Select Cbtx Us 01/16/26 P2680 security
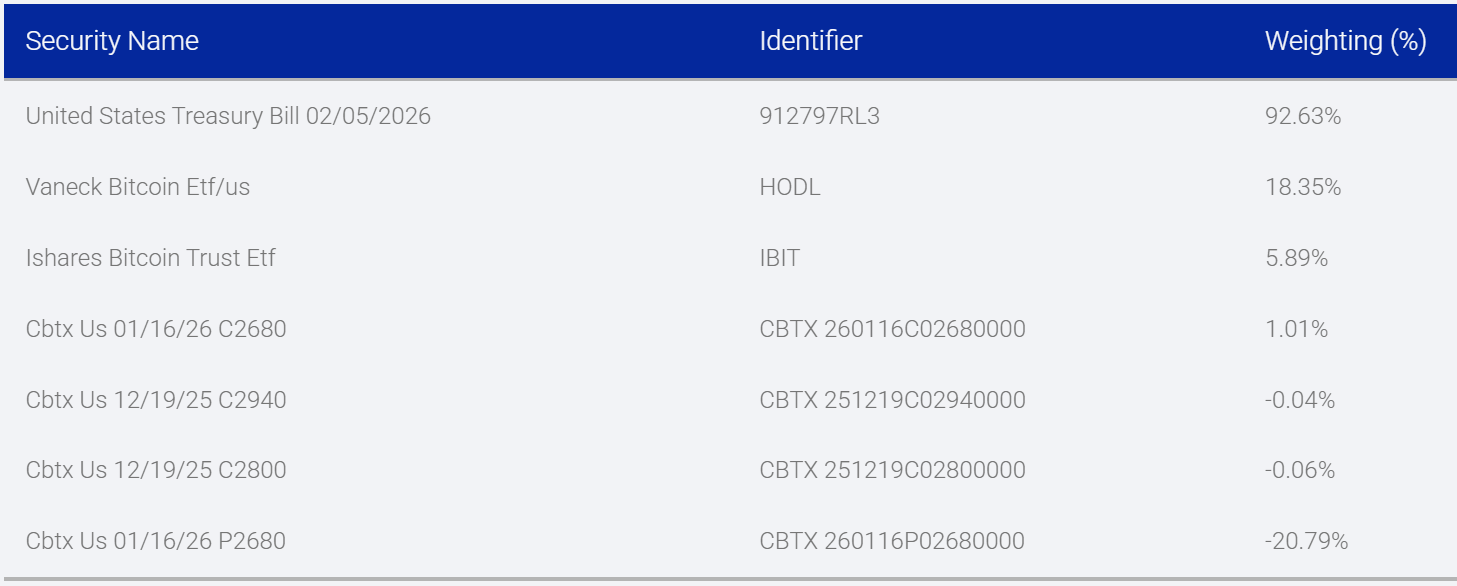 156,541
